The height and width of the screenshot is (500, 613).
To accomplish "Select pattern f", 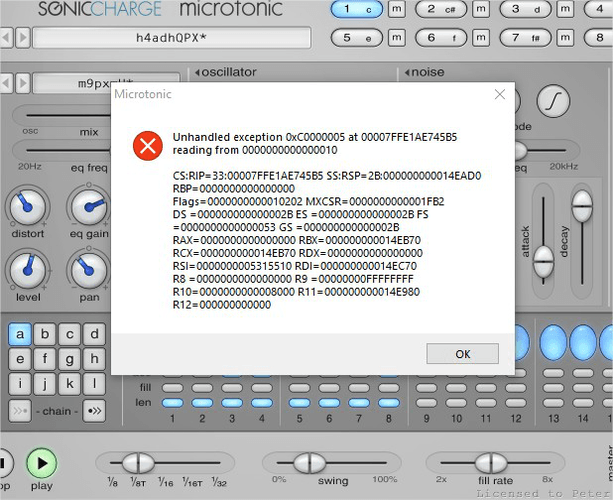I will (x=45, y=359).
